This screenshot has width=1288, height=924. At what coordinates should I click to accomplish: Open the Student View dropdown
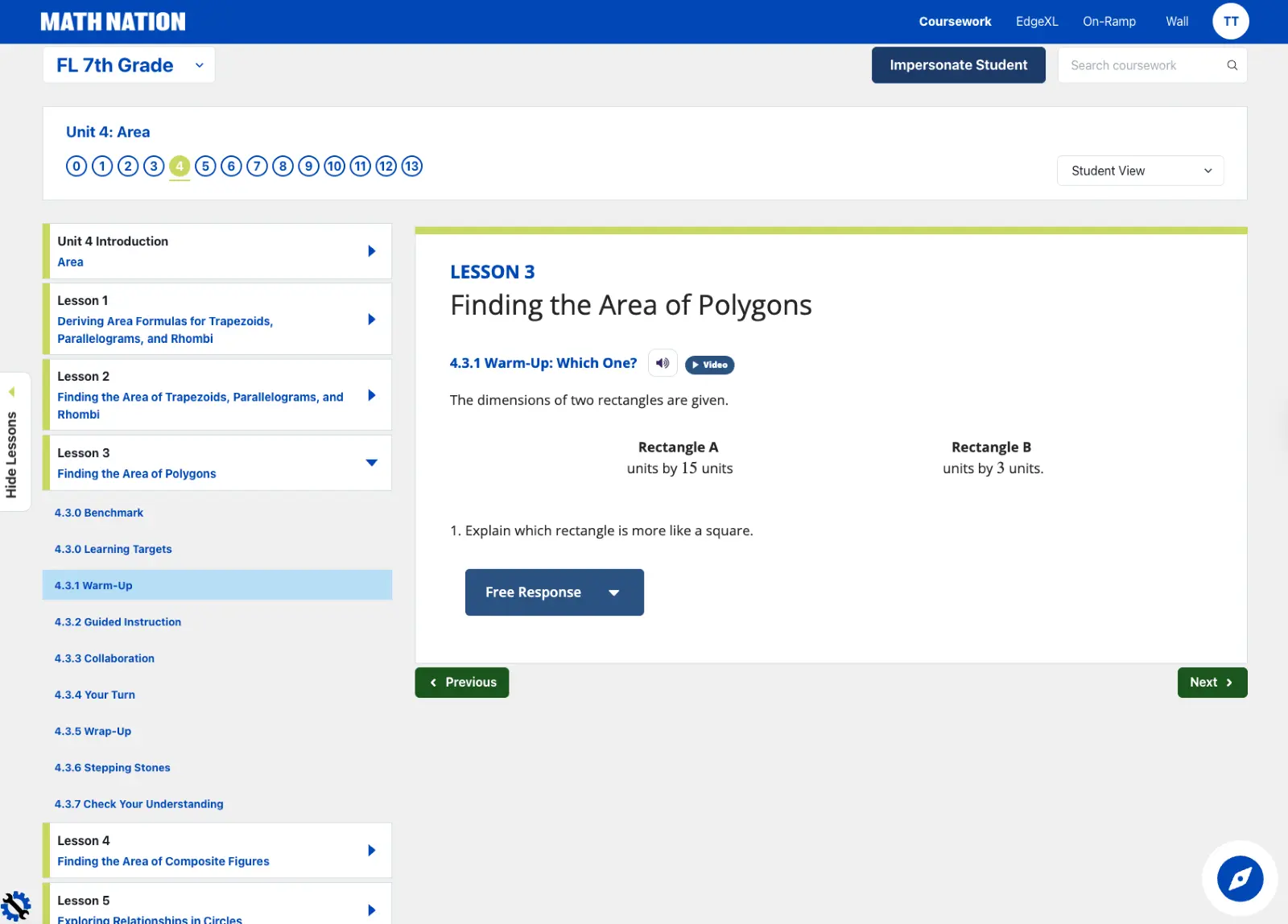[1140, 171]
